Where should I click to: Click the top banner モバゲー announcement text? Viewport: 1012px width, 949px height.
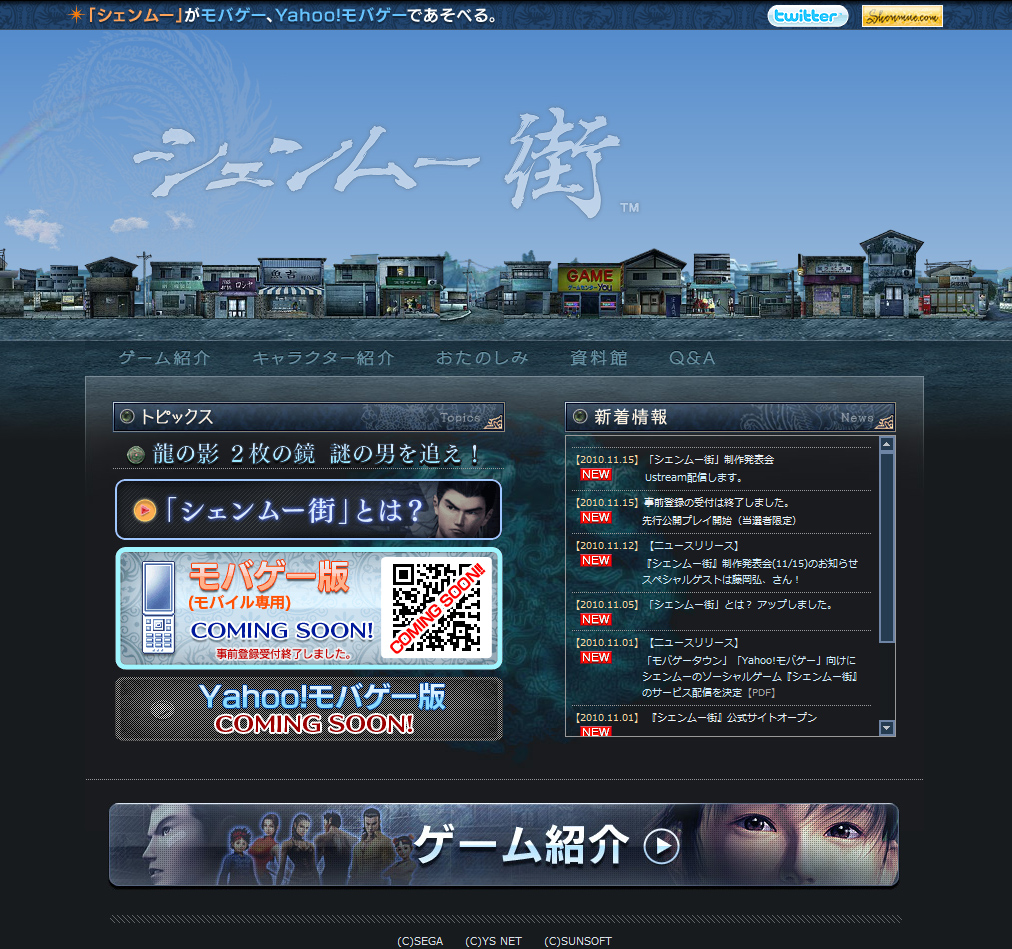[293, 15]
